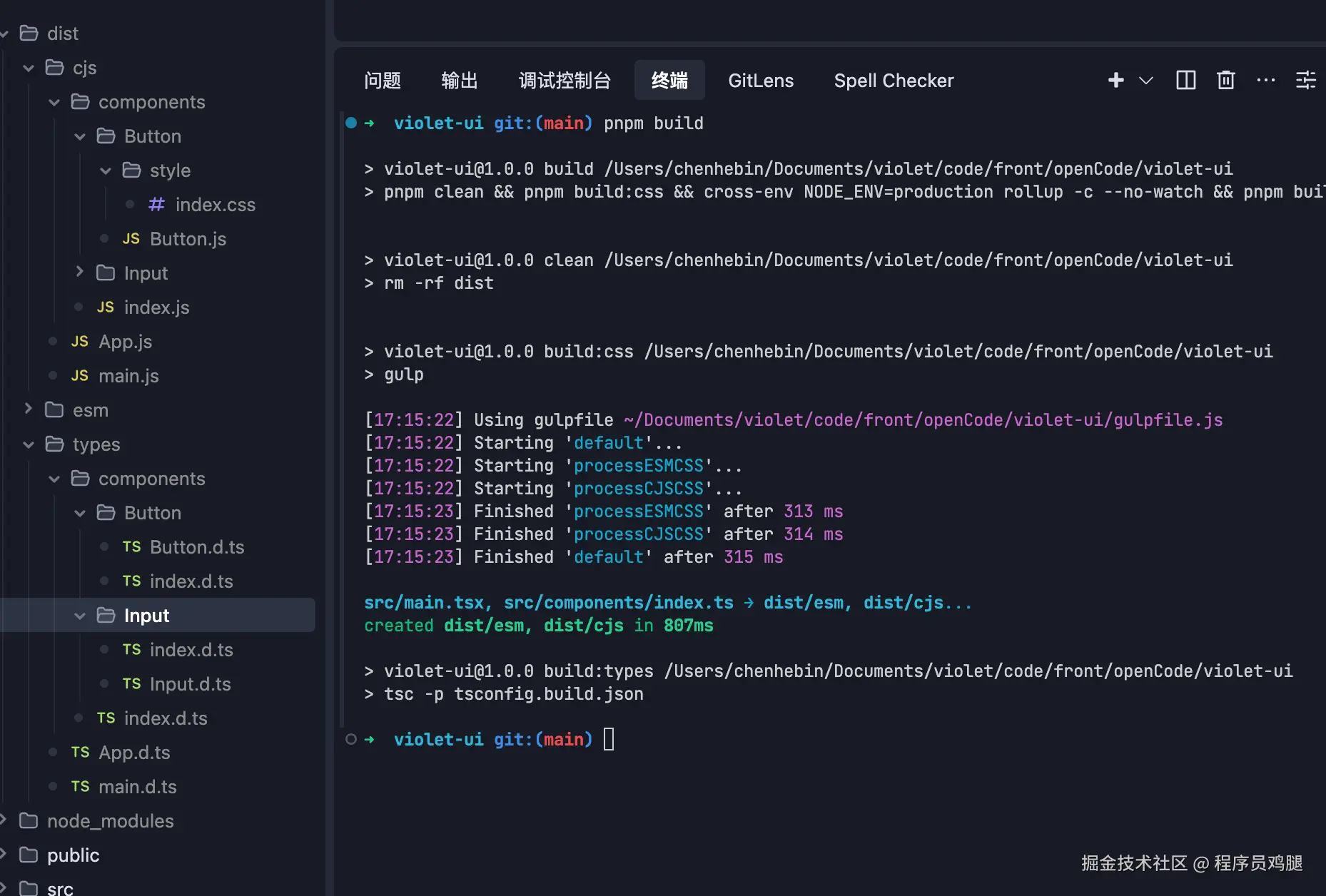Switch to the GitLens tab

761,81
